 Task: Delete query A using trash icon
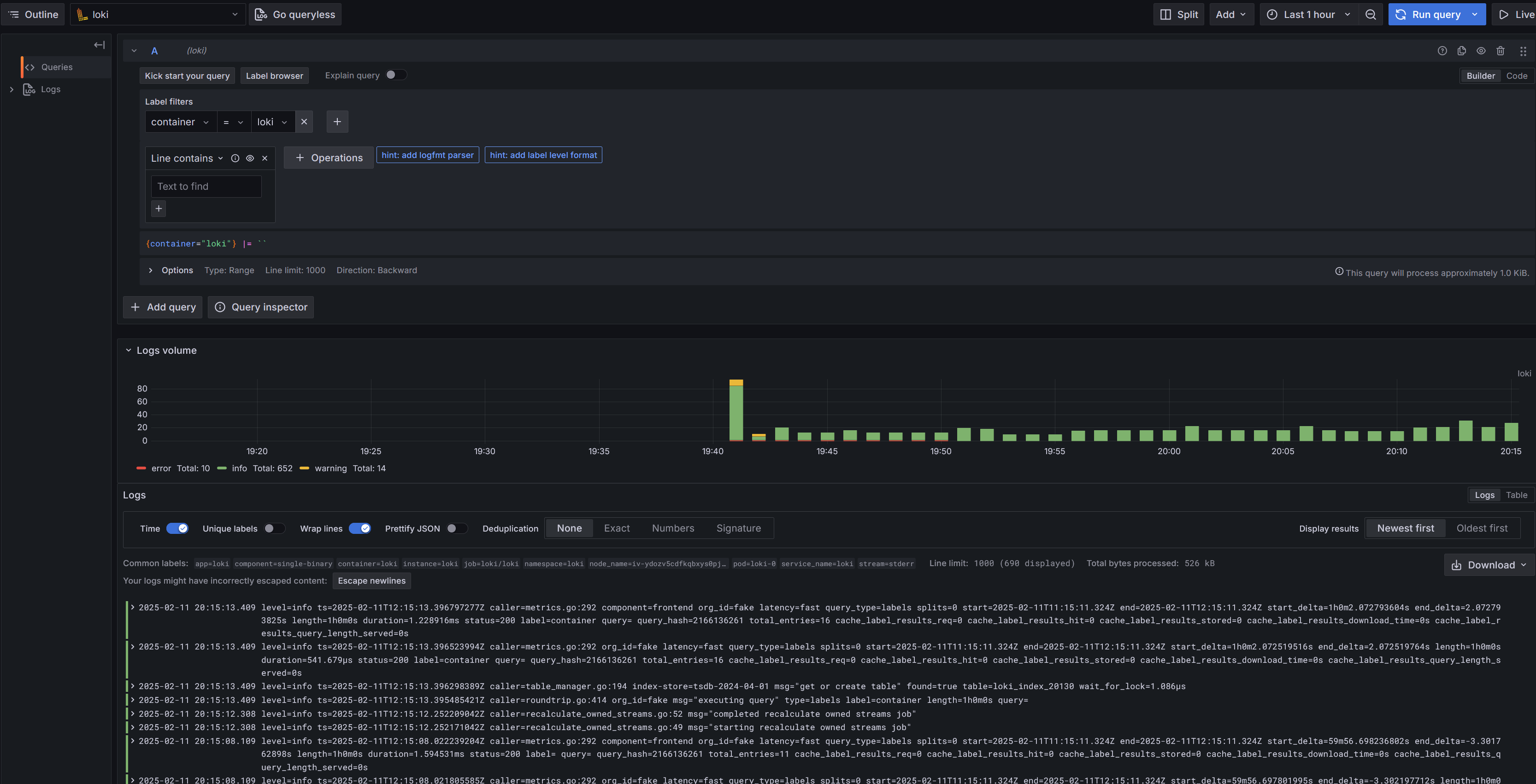1500,51
